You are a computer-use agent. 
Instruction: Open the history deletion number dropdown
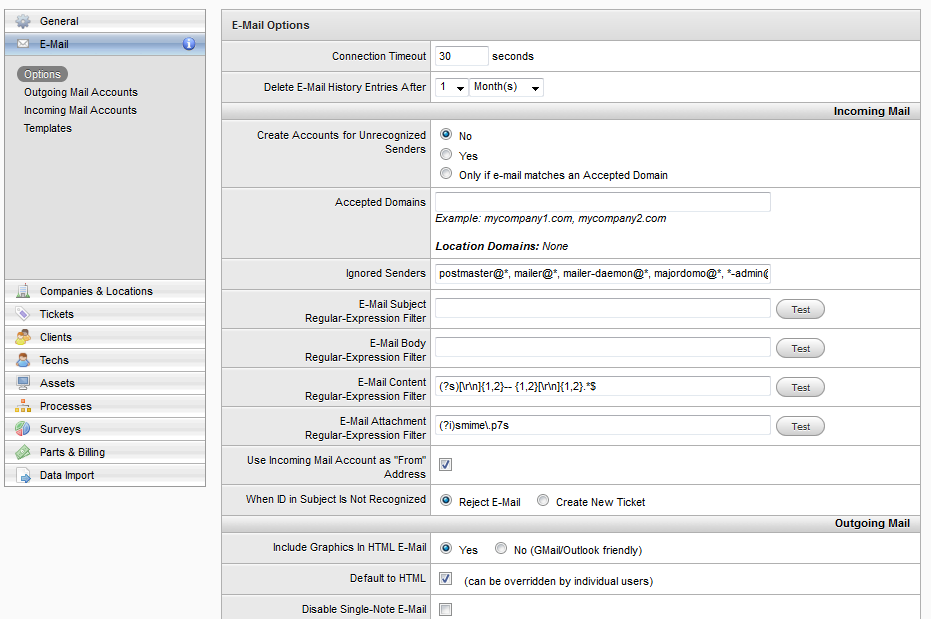tap(452, 87)
